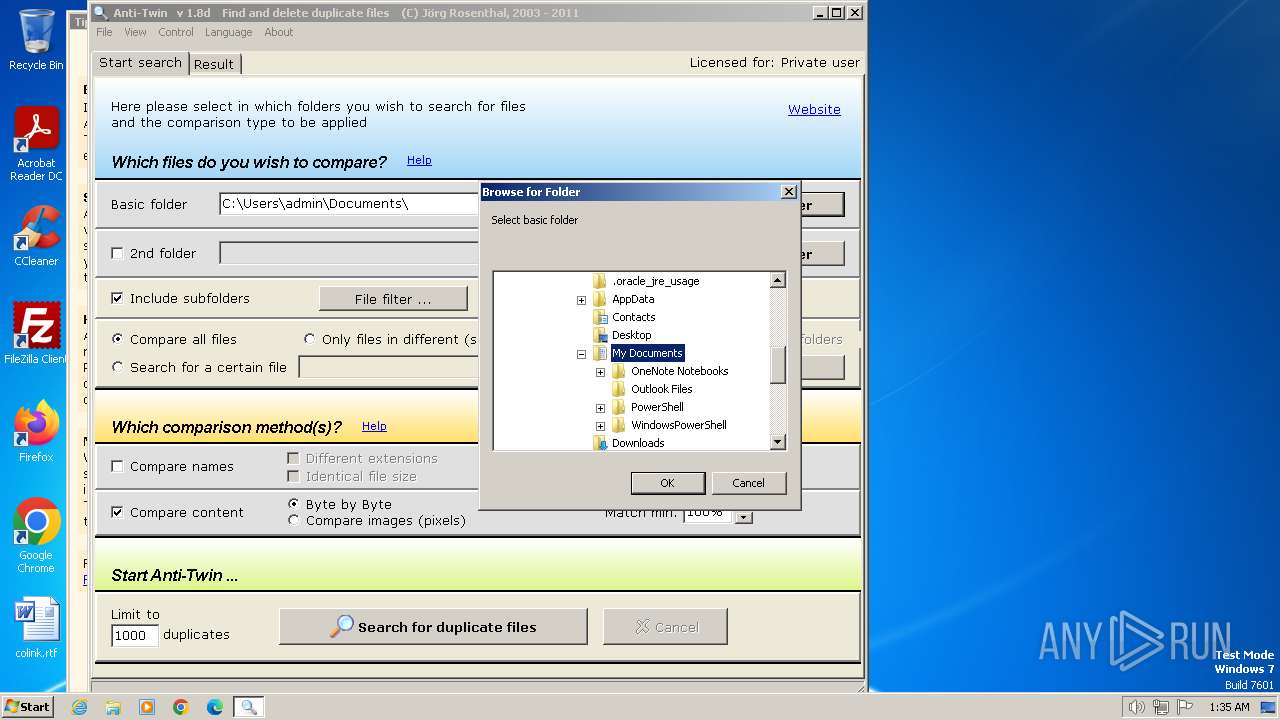Viewport: 1280px width, 720px height.
Task: Open the File menu
Action: pos(104,32)
